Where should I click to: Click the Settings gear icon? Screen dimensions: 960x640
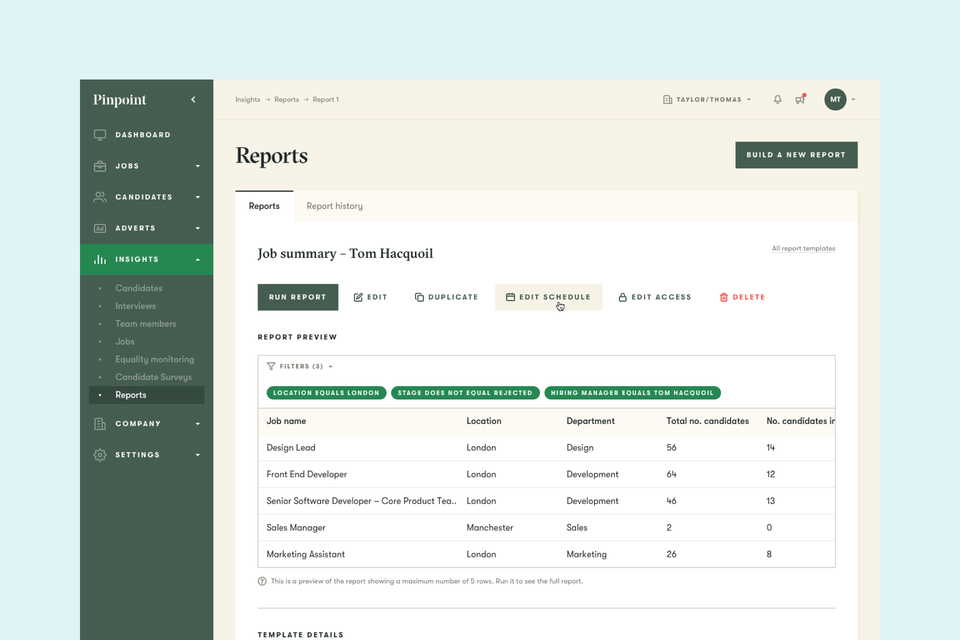[x=100, y=455]
